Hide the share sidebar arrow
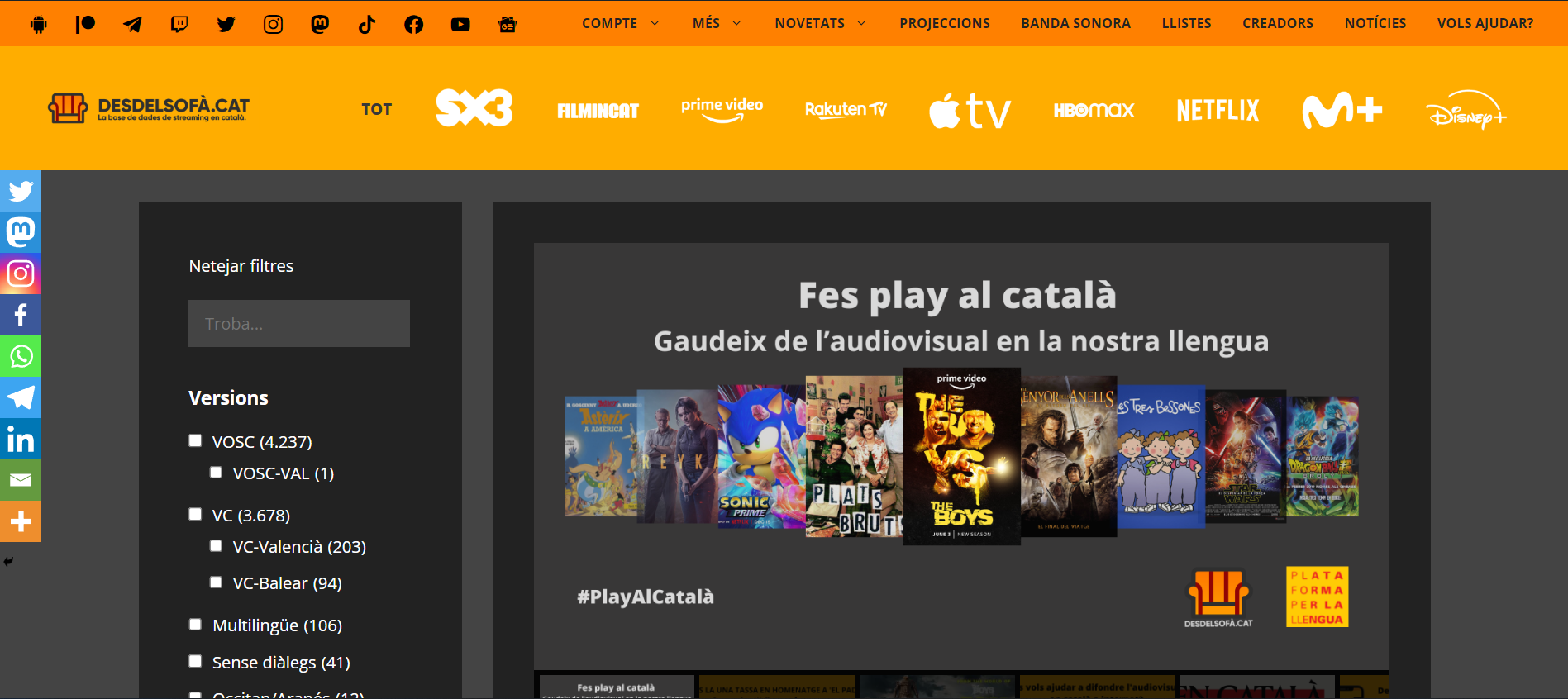This screenshot has width=1568, height=699. [8, 562]
